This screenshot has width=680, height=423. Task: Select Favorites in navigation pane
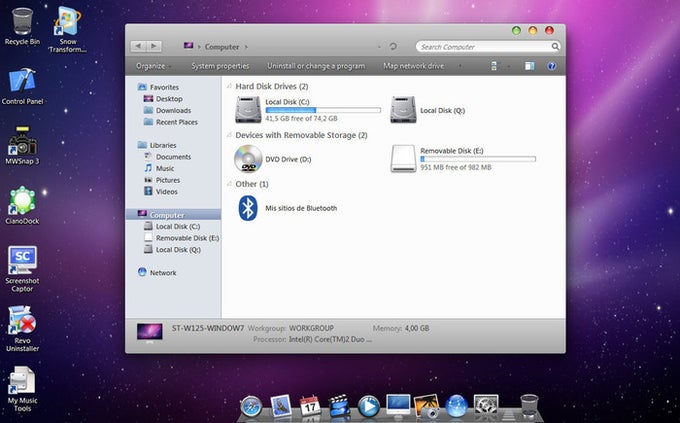[x=164, y=87]
